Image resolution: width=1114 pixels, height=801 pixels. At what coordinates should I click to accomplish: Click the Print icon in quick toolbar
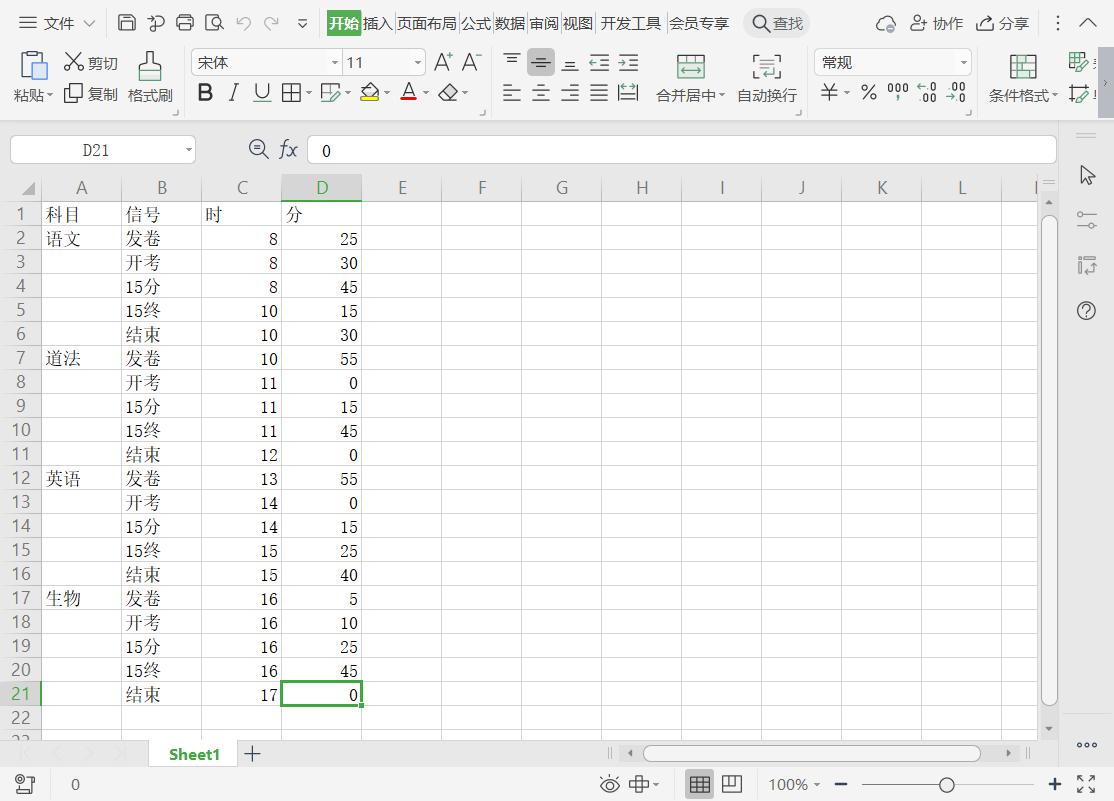coord(185,23)
